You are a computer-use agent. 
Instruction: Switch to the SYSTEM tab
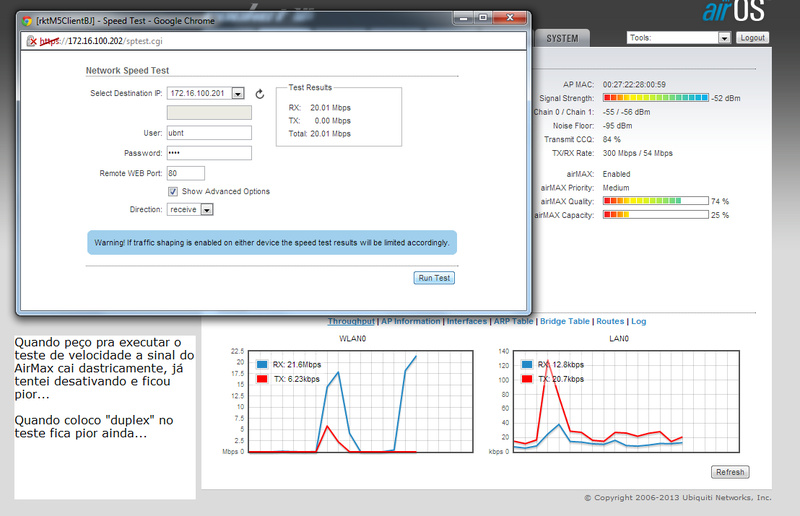click(x=562, y=38)
